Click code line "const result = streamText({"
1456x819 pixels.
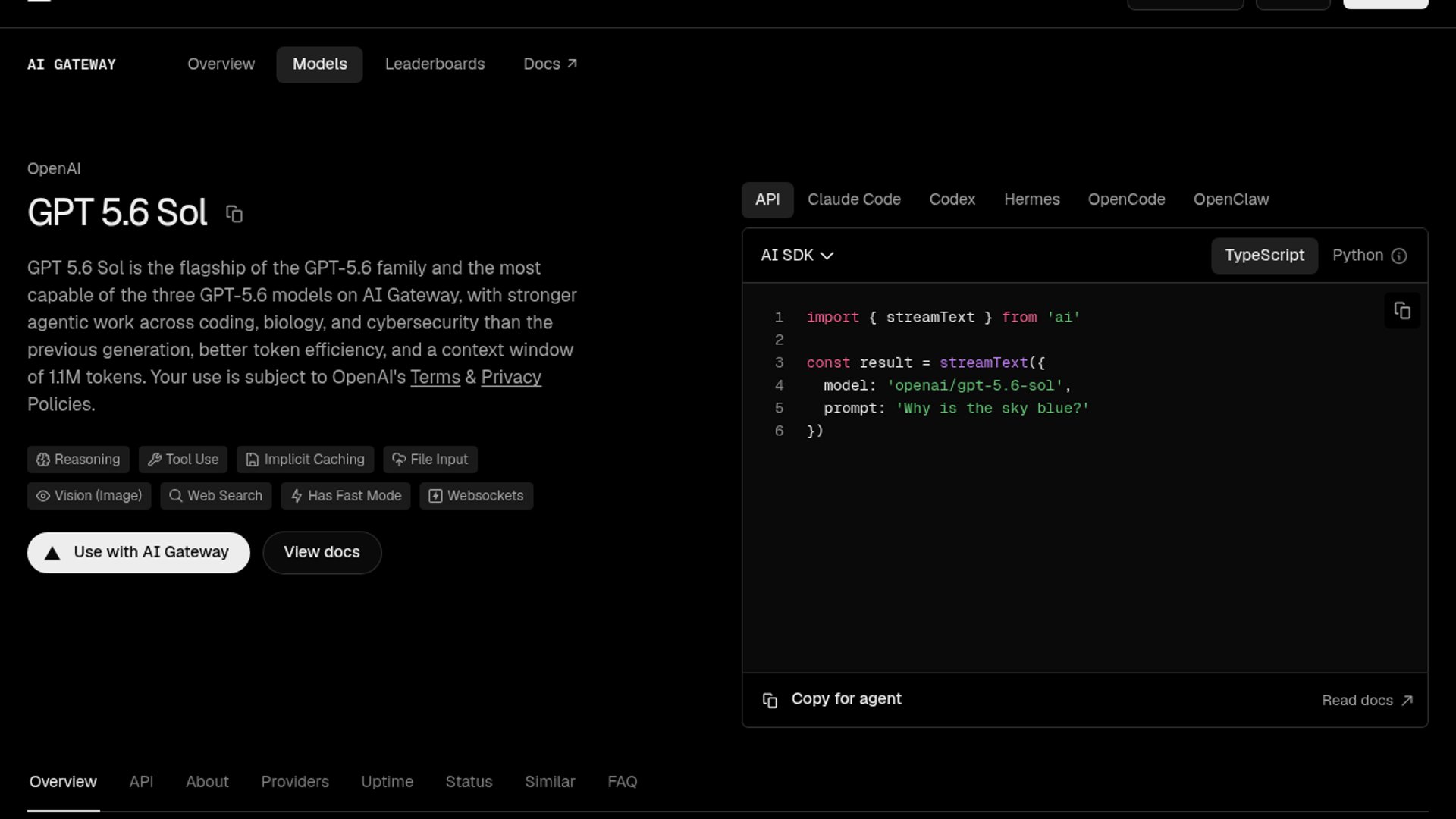coord(926,363)
